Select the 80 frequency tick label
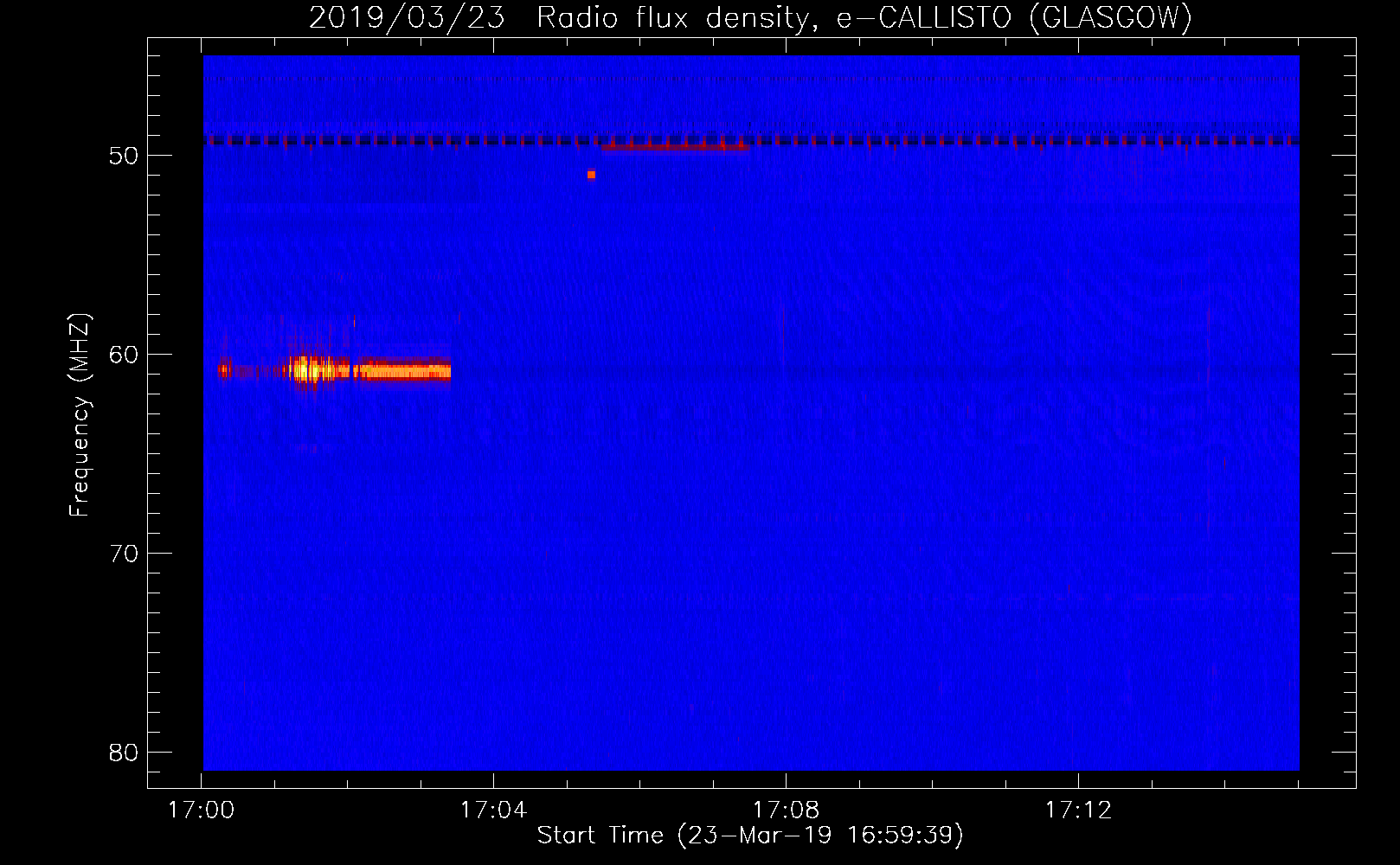Screen dimensions: 1400x865 coord(124,753)
